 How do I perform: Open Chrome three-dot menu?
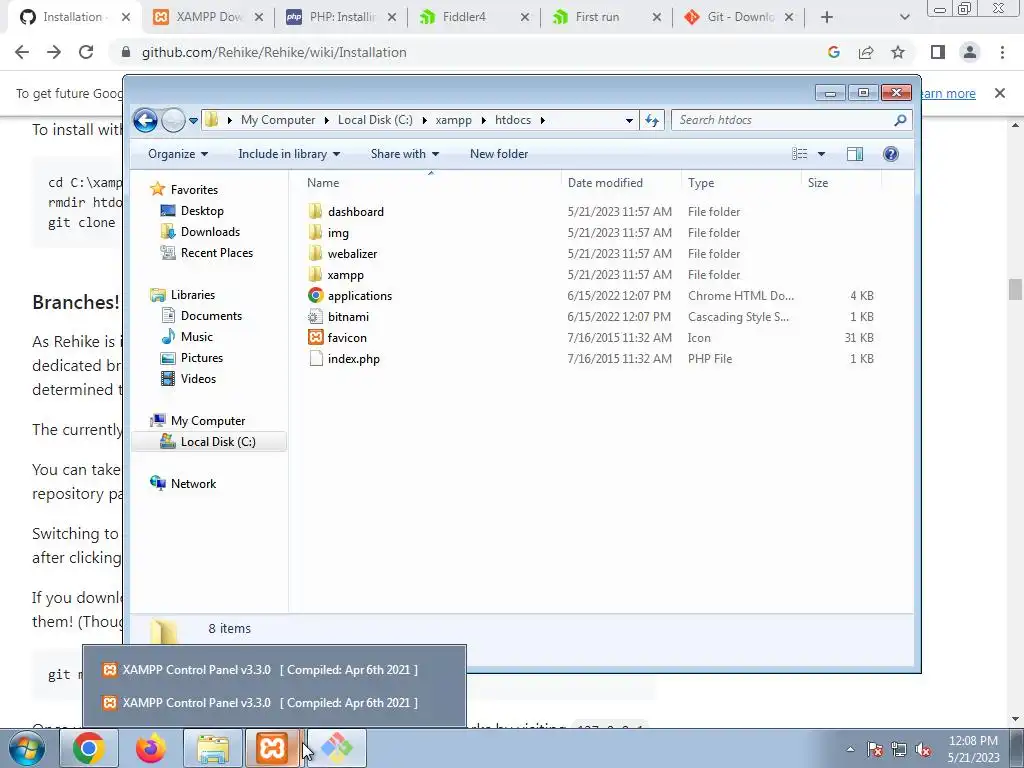point(1002,52)
